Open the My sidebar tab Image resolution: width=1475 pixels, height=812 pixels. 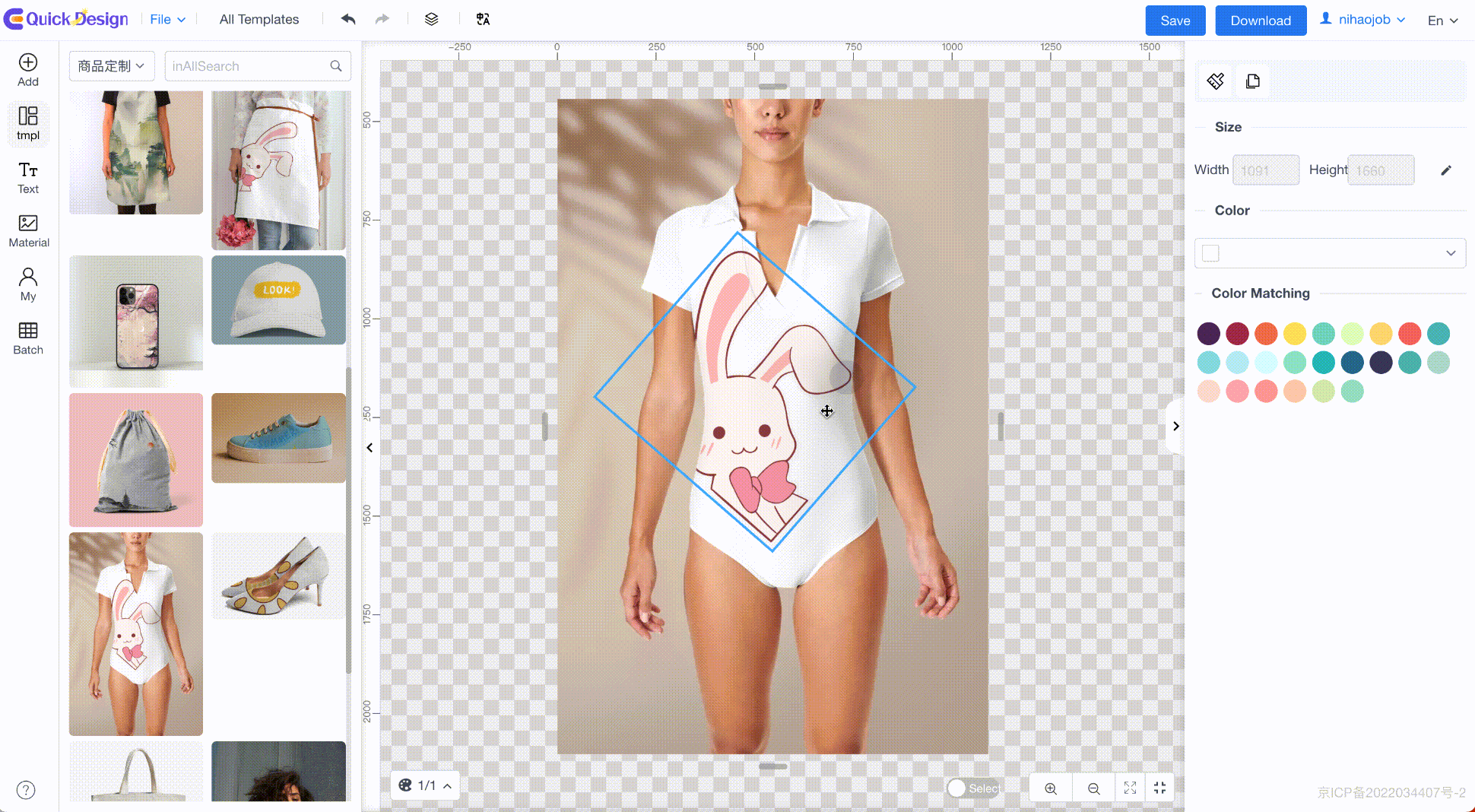coord(28,284)
